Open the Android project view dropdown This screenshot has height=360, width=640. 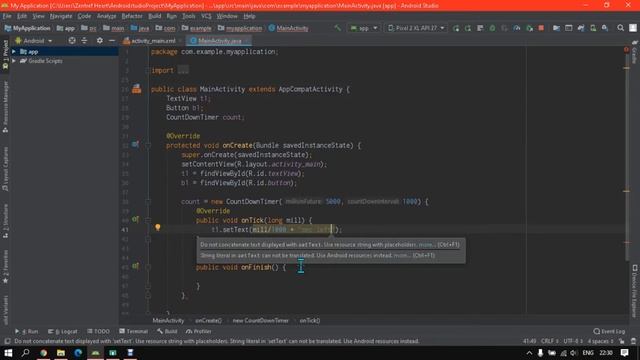[34, 41]
